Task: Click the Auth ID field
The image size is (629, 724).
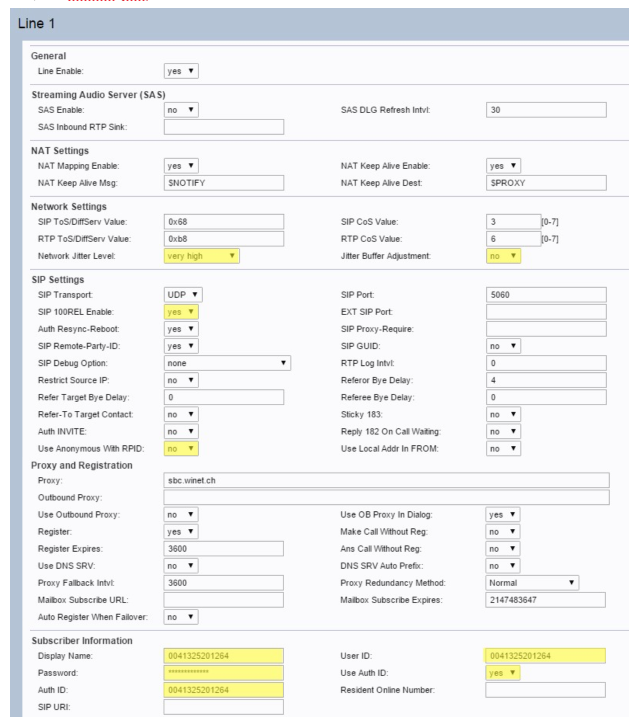Action: [x=224, y=690]
